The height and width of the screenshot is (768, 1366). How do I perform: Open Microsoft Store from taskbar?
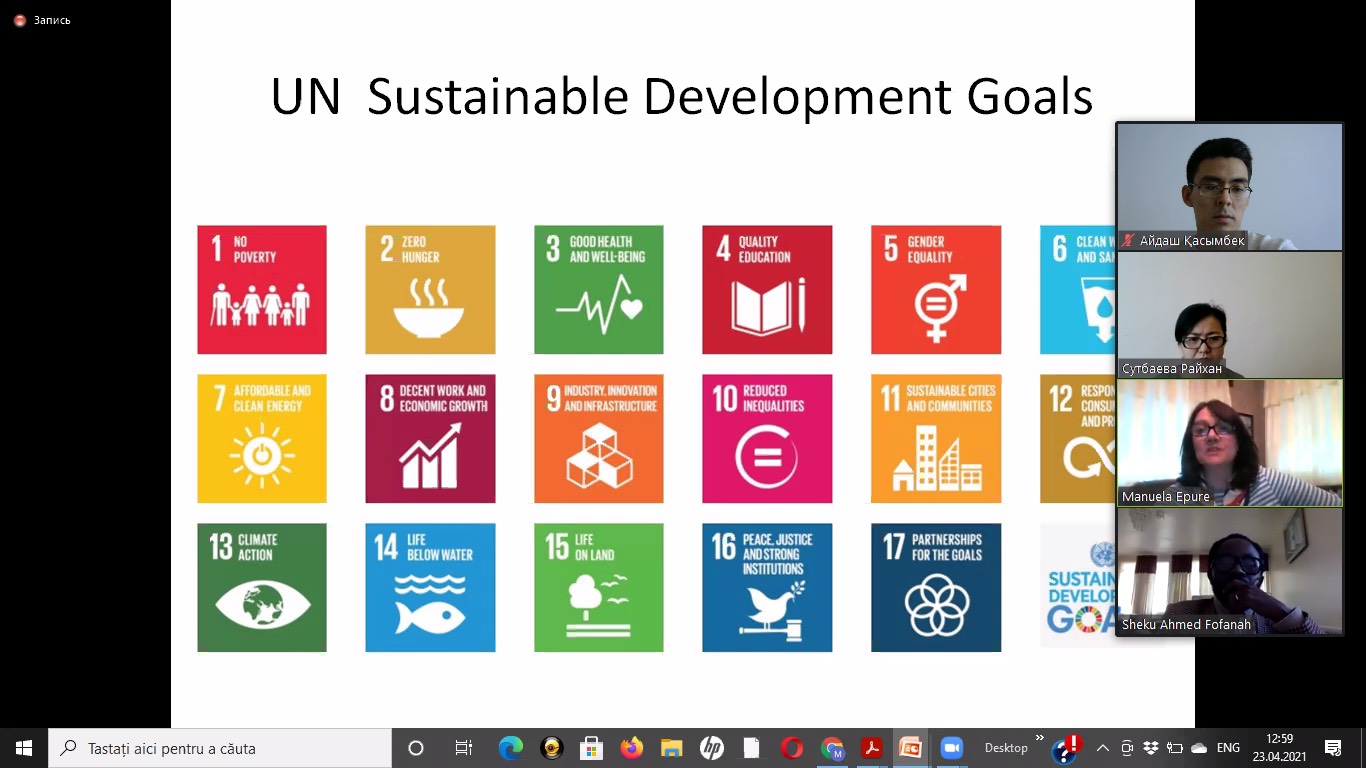coord(591,748)
